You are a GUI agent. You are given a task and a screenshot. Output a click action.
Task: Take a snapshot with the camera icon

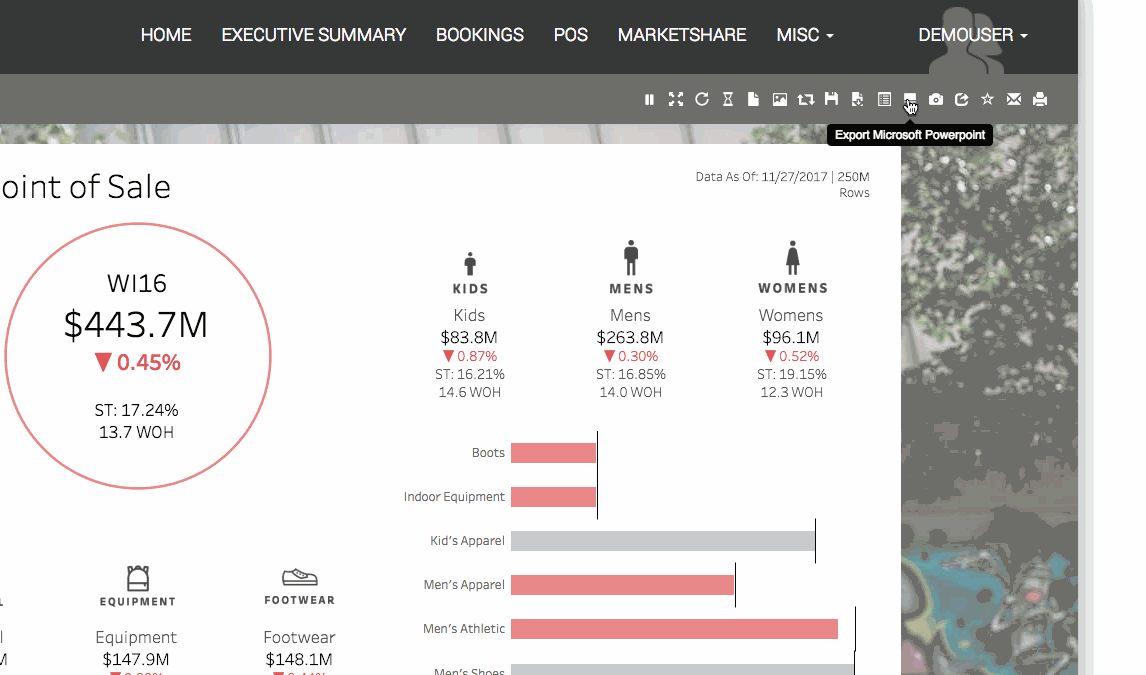936,99
